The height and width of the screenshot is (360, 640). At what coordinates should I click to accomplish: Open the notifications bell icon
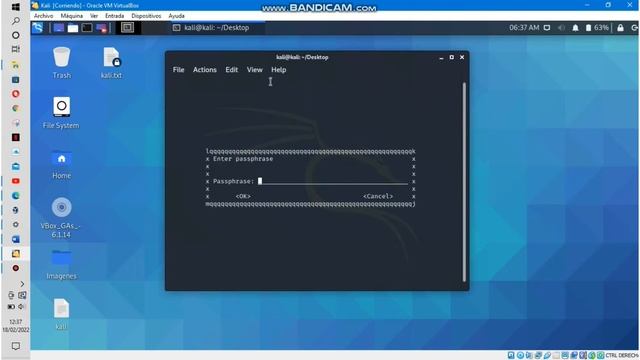coord(575,28)
